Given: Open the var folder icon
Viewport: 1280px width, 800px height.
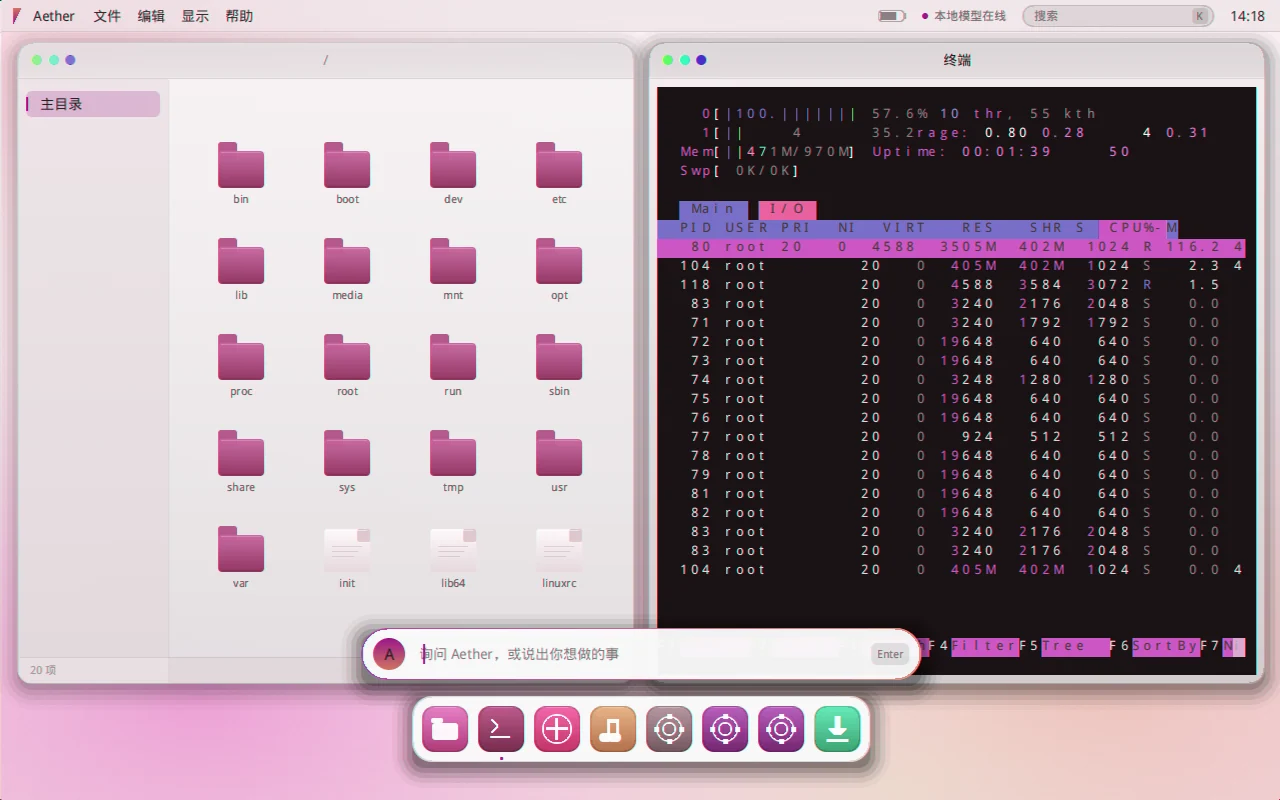Looking at the screenshot, I should click(x=241, y=549).
